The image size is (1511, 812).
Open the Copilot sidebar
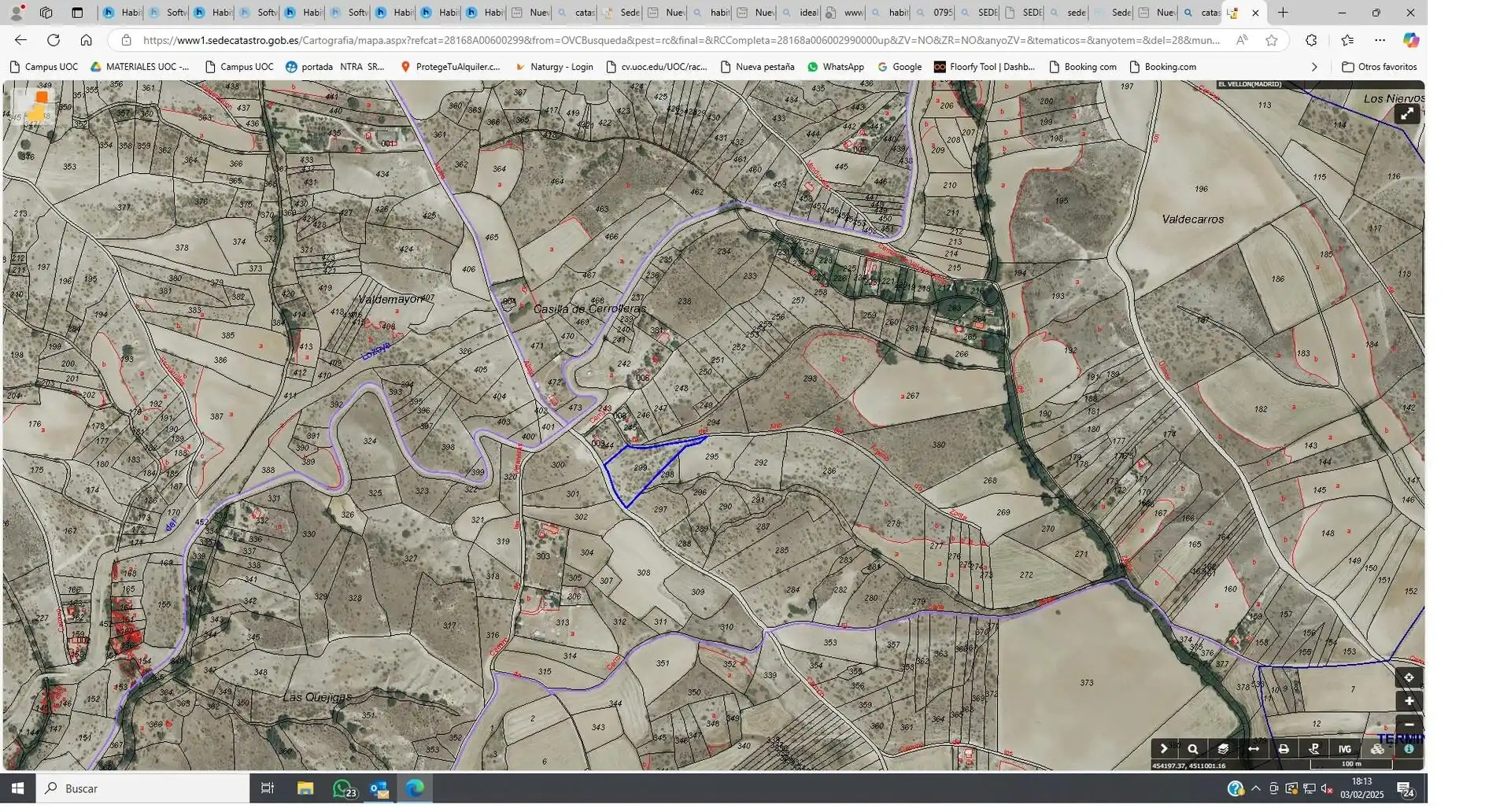tap(1410, 40)
